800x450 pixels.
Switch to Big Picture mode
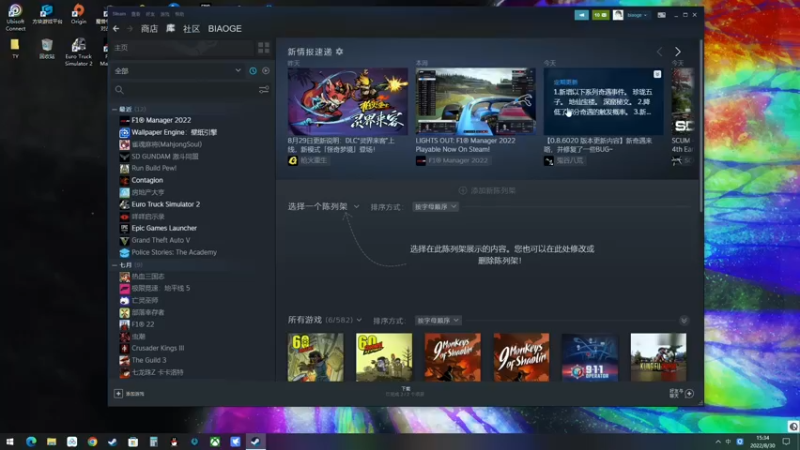pos(661,15)
